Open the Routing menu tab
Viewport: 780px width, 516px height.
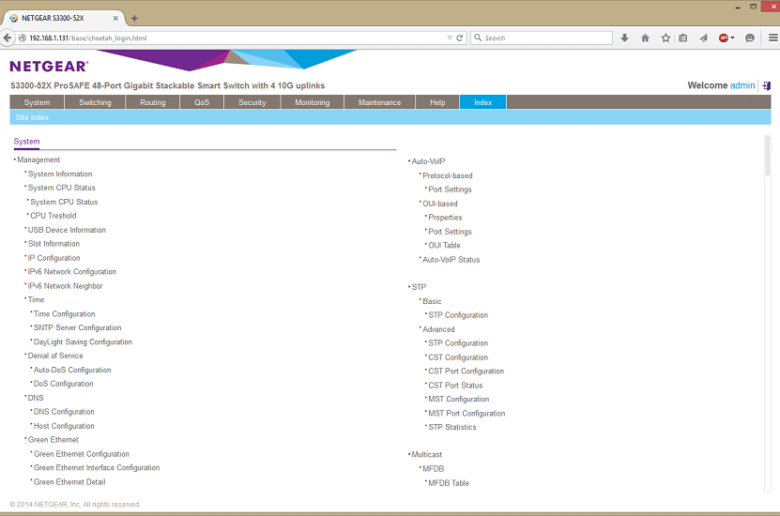coord(153,102)
